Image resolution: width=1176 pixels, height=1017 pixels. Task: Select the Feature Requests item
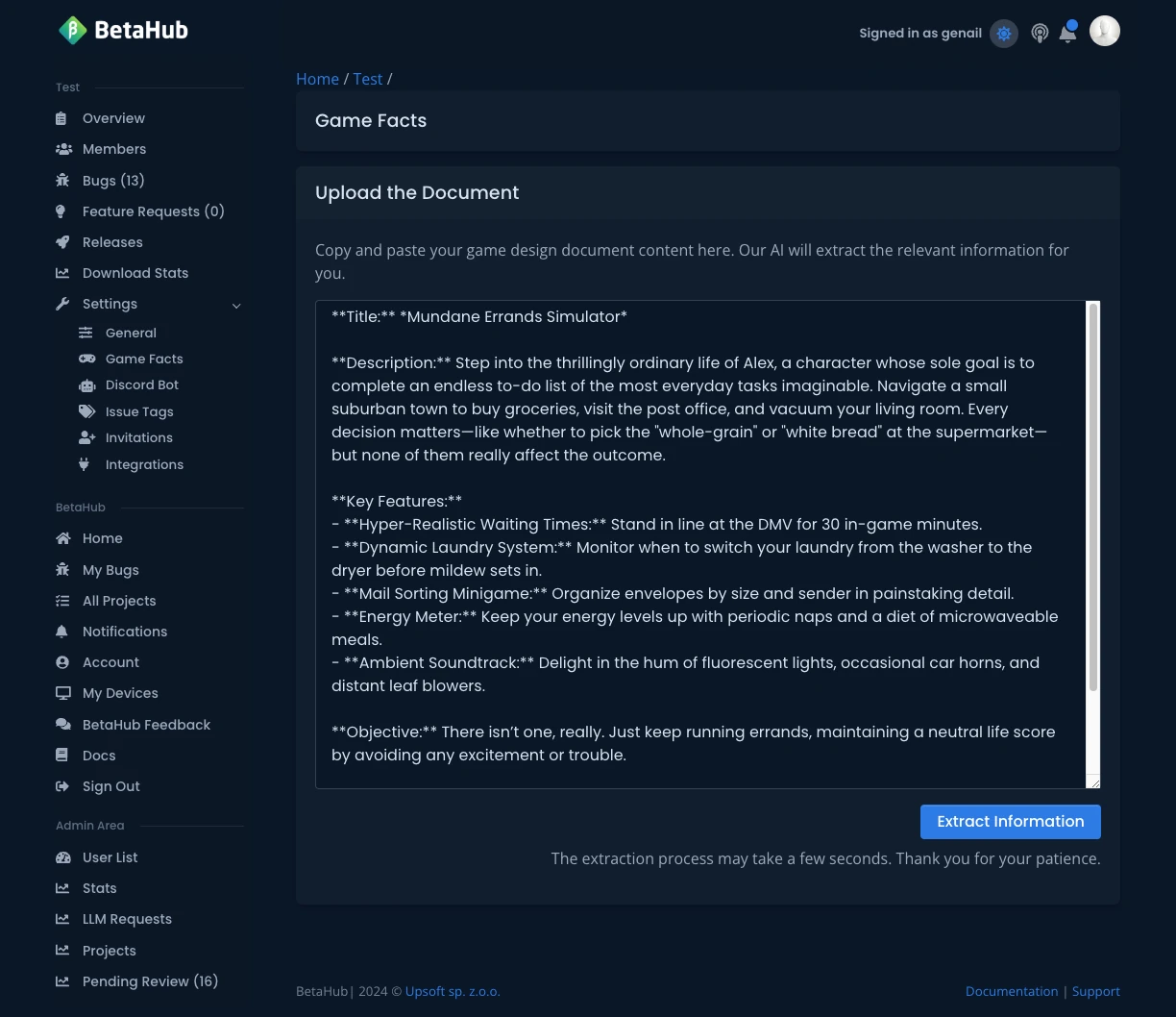click(153, 211)
